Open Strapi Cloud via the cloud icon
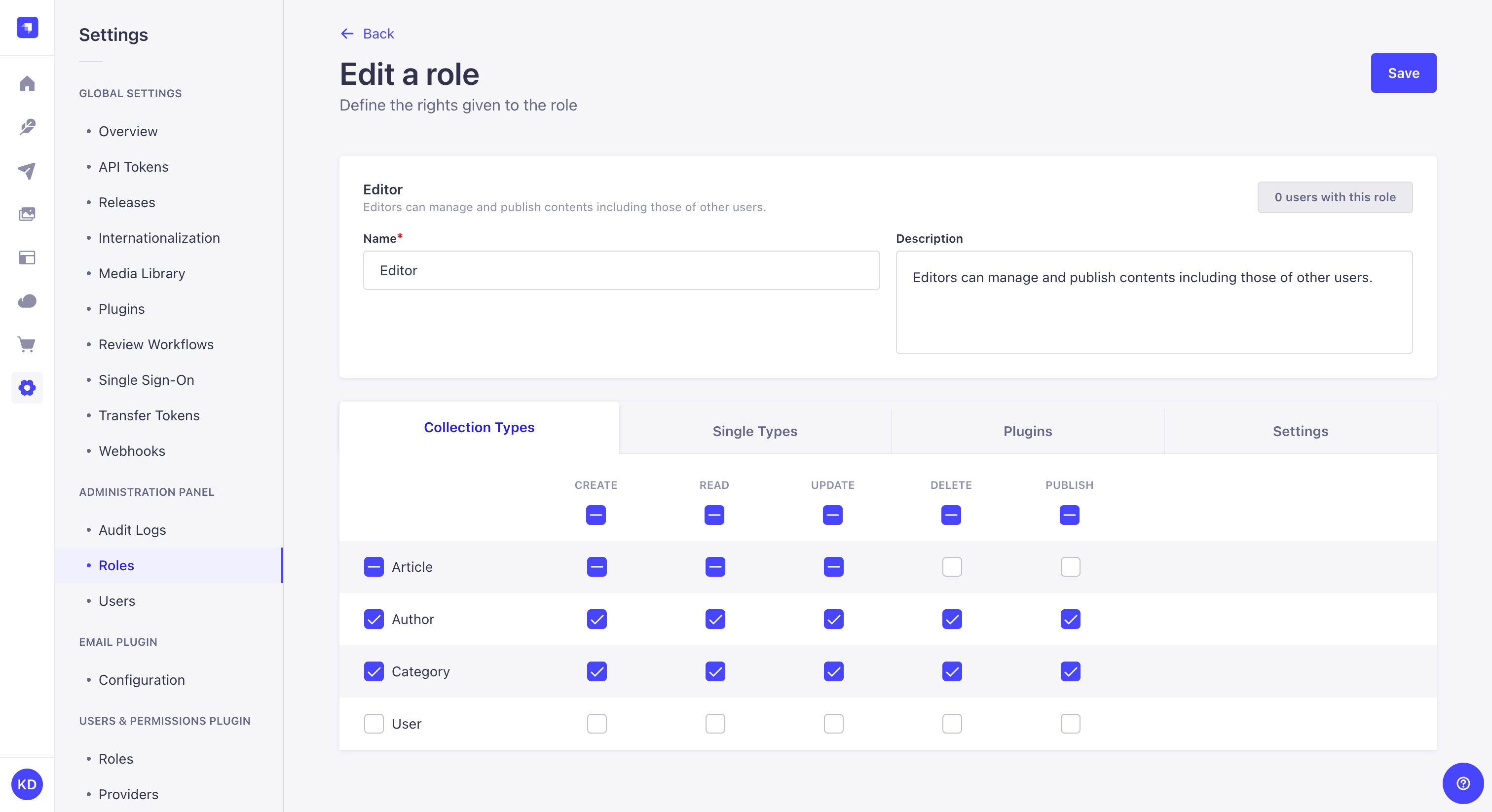 [27, 301]
